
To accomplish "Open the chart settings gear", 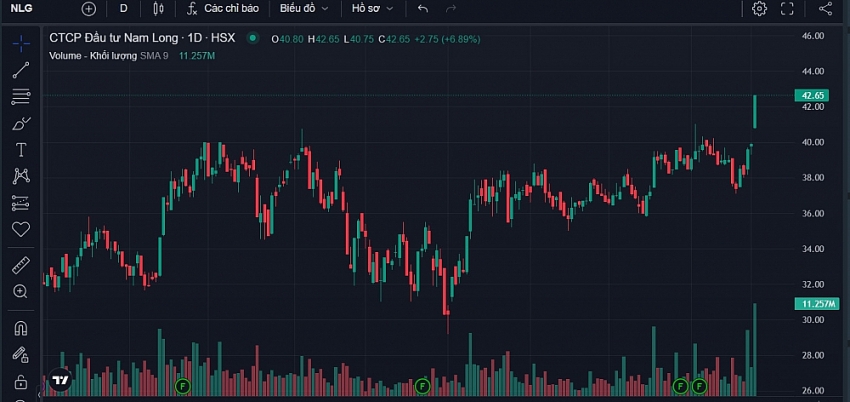I will [759, 9].
